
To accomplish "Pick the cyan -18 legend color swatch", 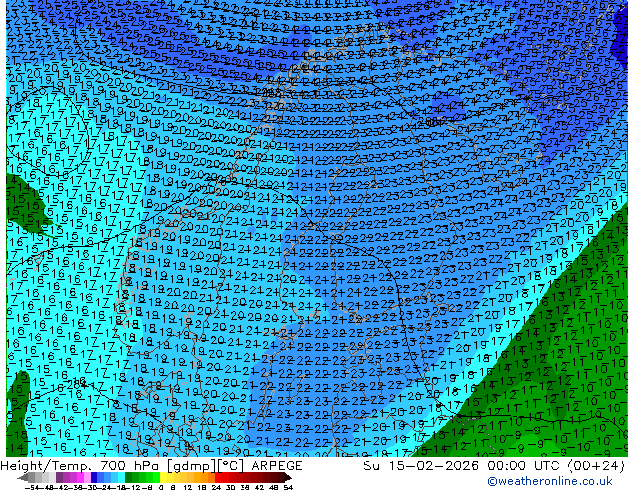I will [121, 478].
